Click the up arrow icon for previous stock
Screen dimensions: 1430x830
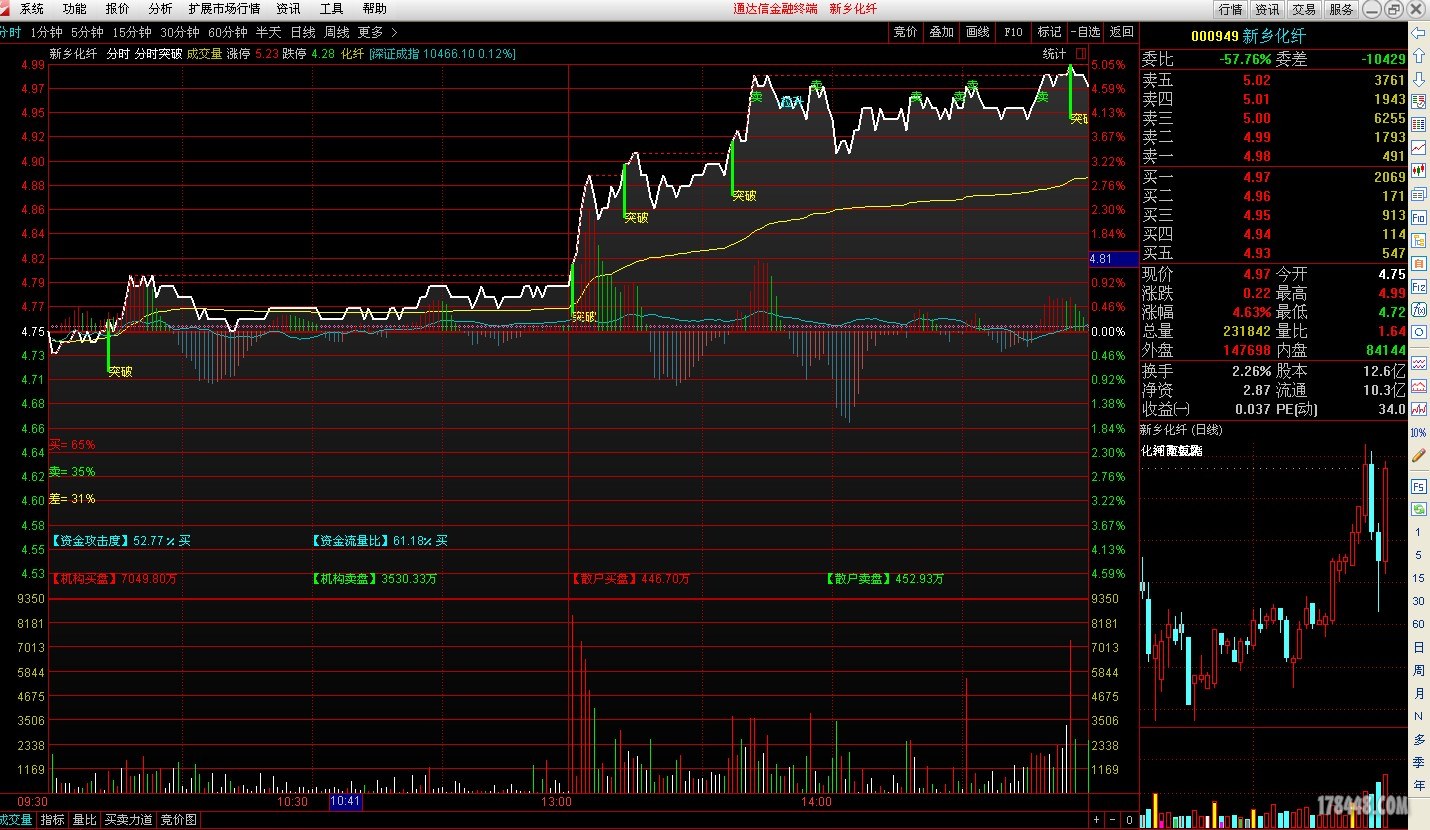tap(1418, 55)
